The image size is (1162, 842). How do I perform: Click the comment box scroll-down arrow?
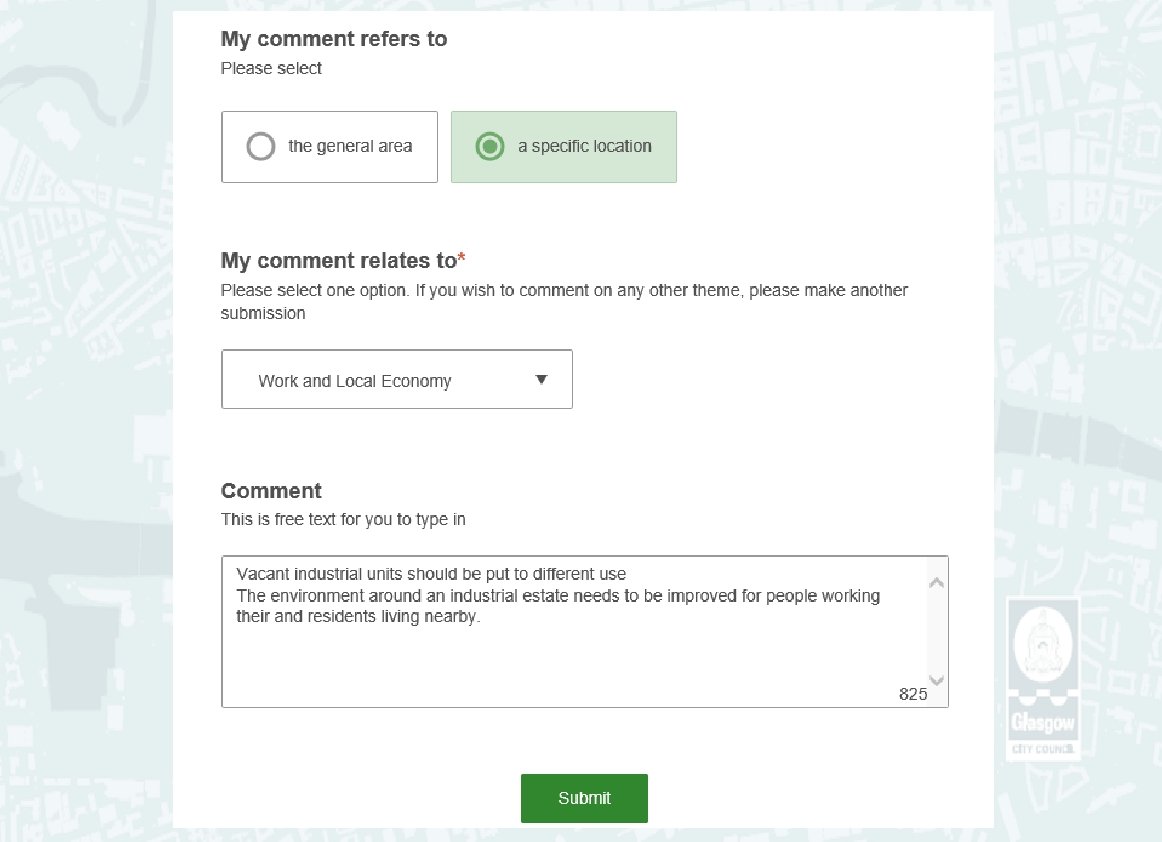(936, 679)
